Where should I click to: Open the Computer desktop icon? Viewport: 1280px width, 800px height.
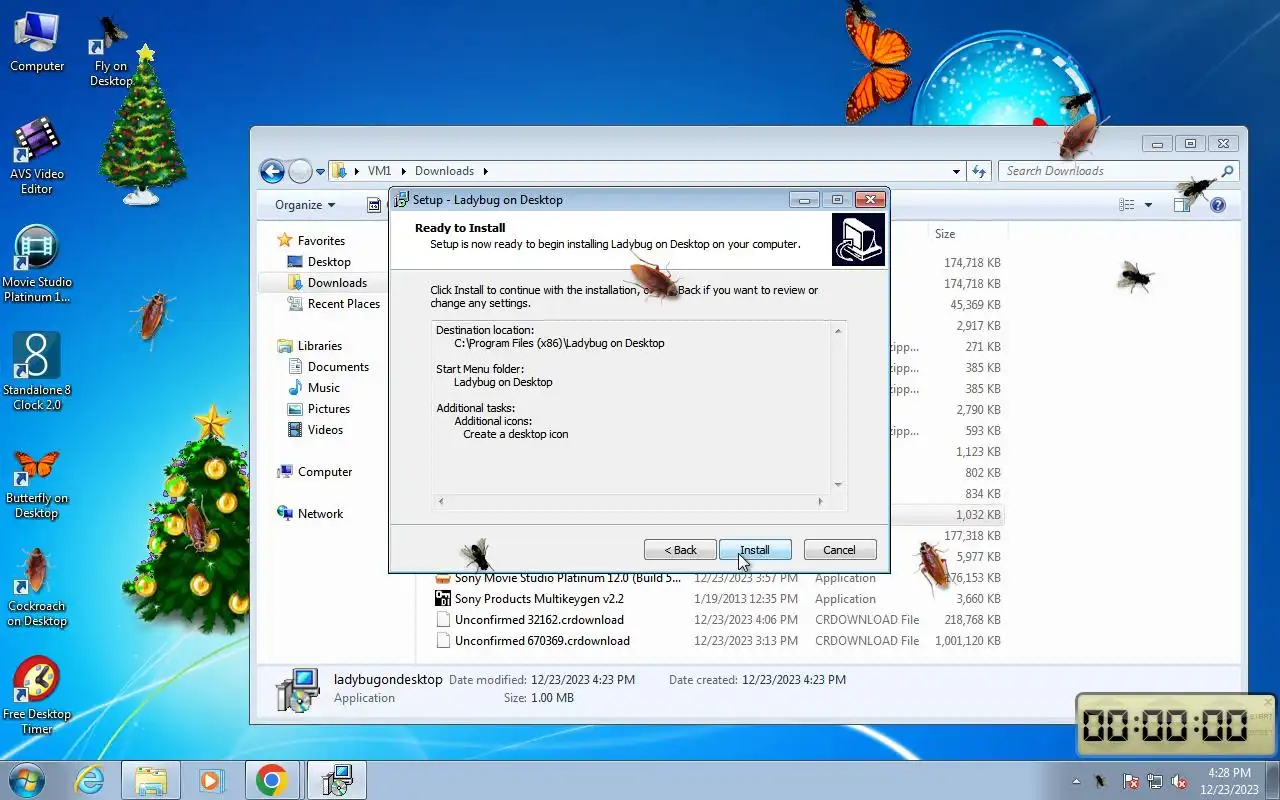(x=37, y=42)
